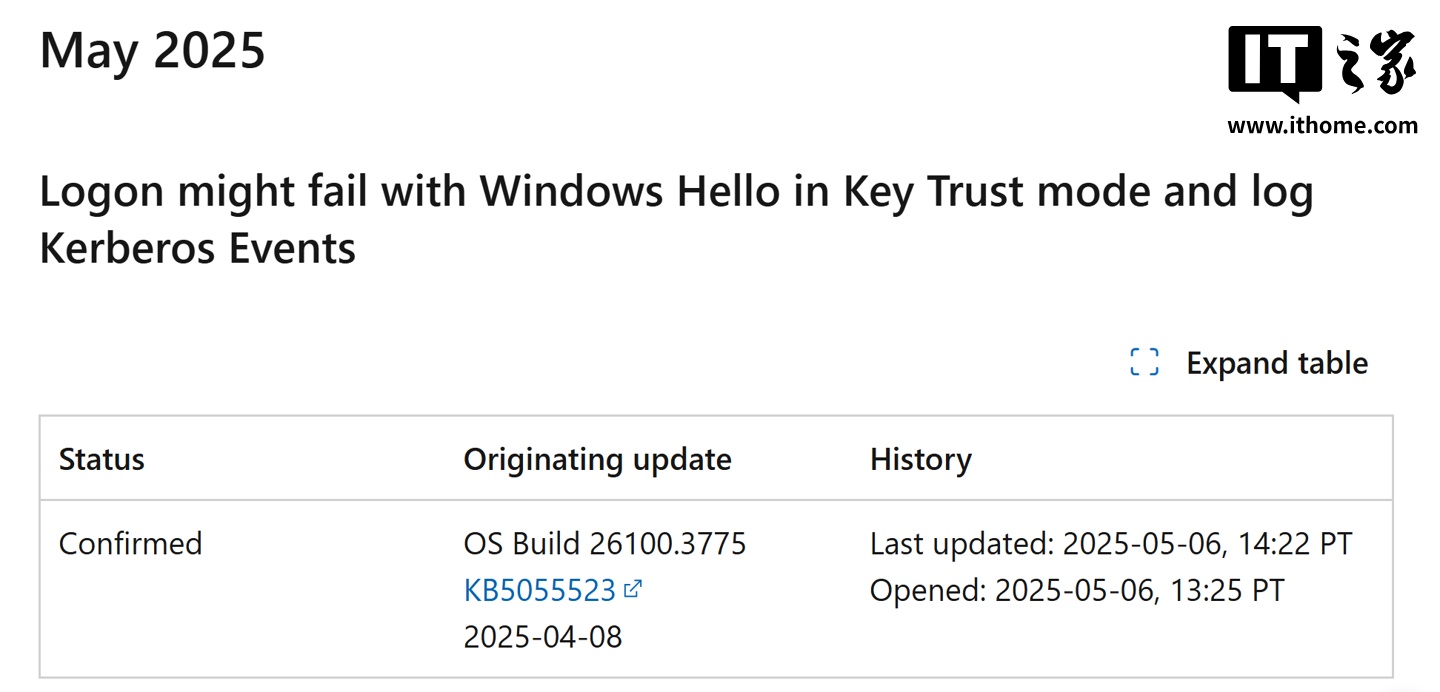The height and width of the screenshot is (692, 1440).
Task: Click the OS Build 26100.3775 text
Action: click(605, 544)
